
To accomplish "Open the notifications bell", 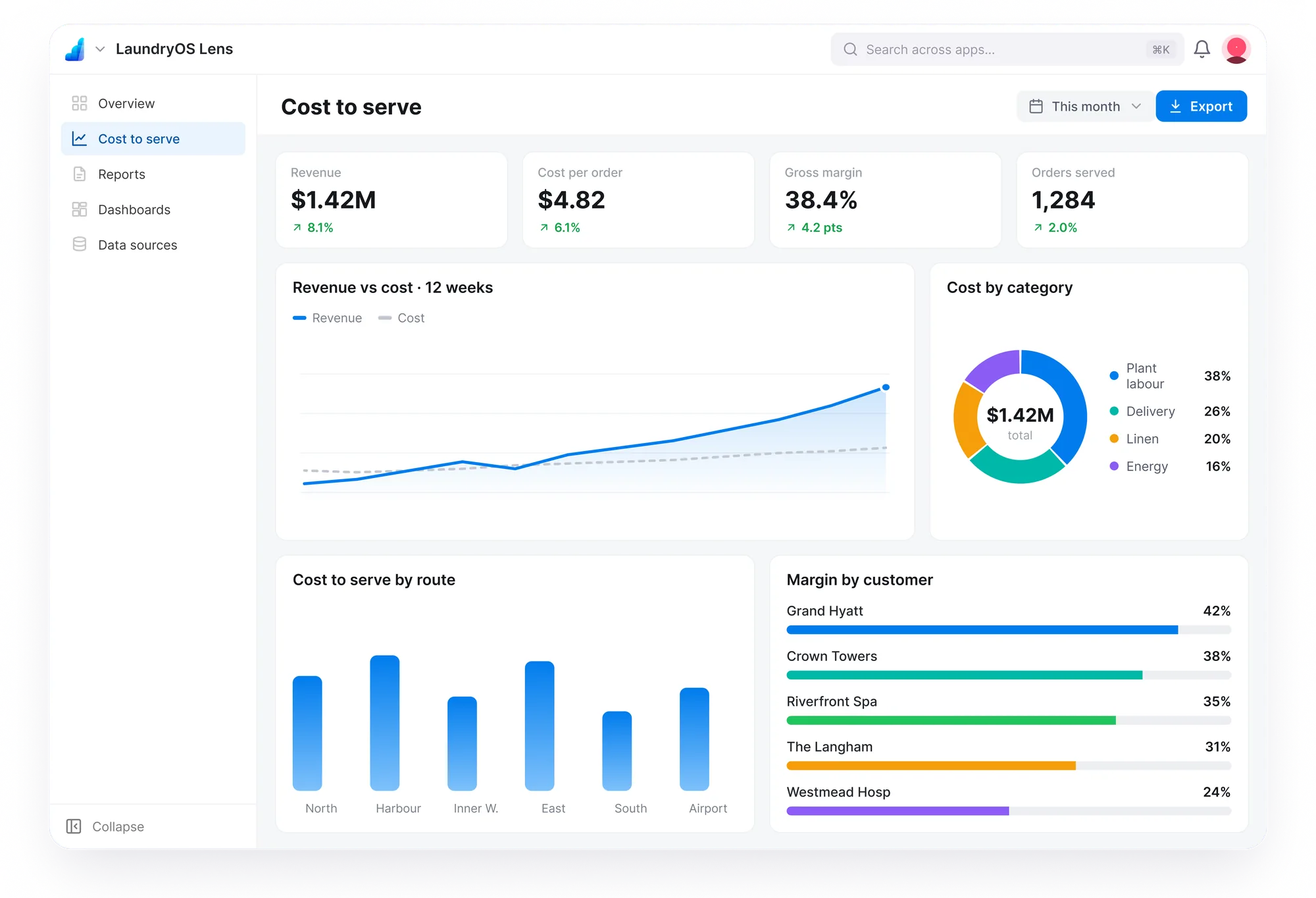I will coord(1202,49).
